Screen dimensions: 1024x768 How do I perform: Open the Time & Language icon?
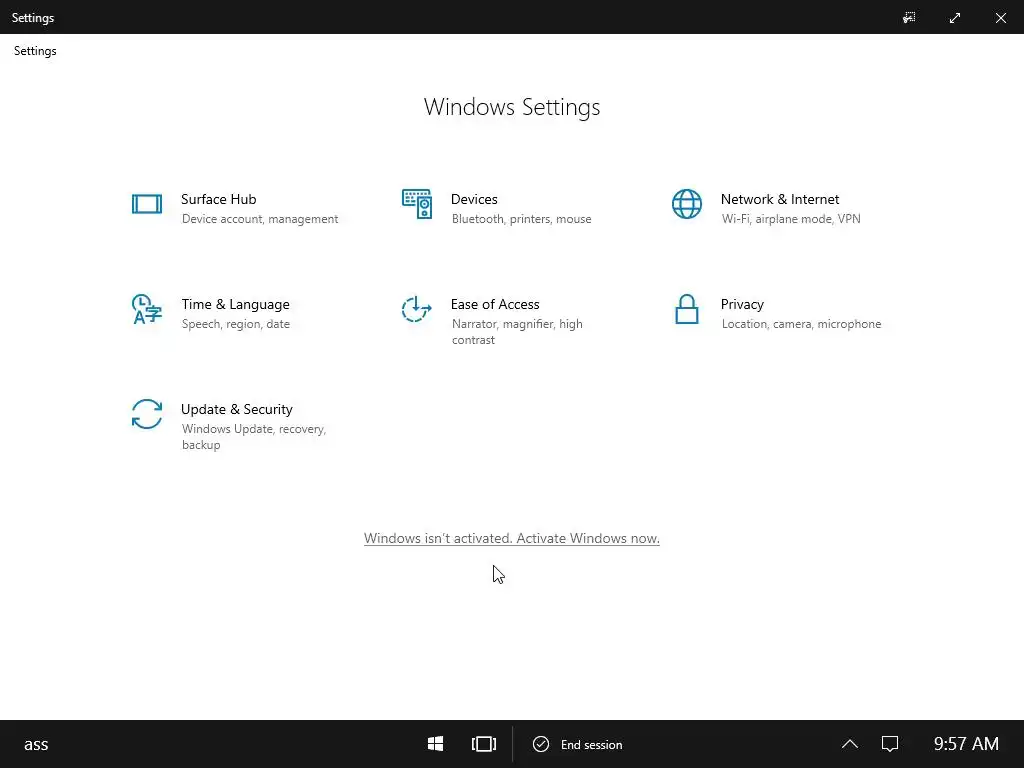146,309
